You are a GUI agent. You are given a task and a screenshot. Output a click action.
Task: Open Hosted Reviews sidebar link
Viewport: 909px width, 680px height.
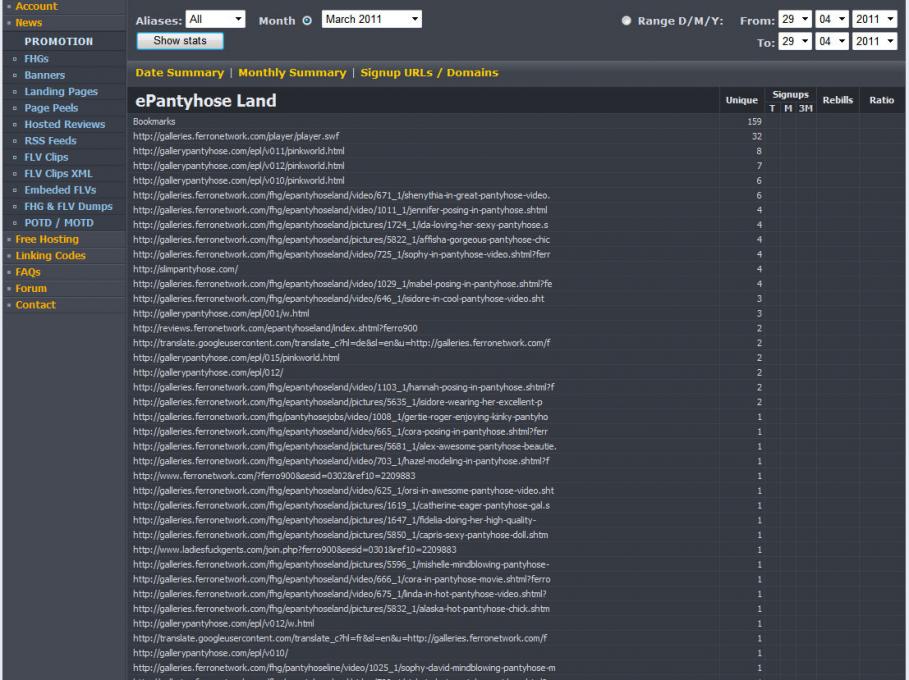coord(65,124)
